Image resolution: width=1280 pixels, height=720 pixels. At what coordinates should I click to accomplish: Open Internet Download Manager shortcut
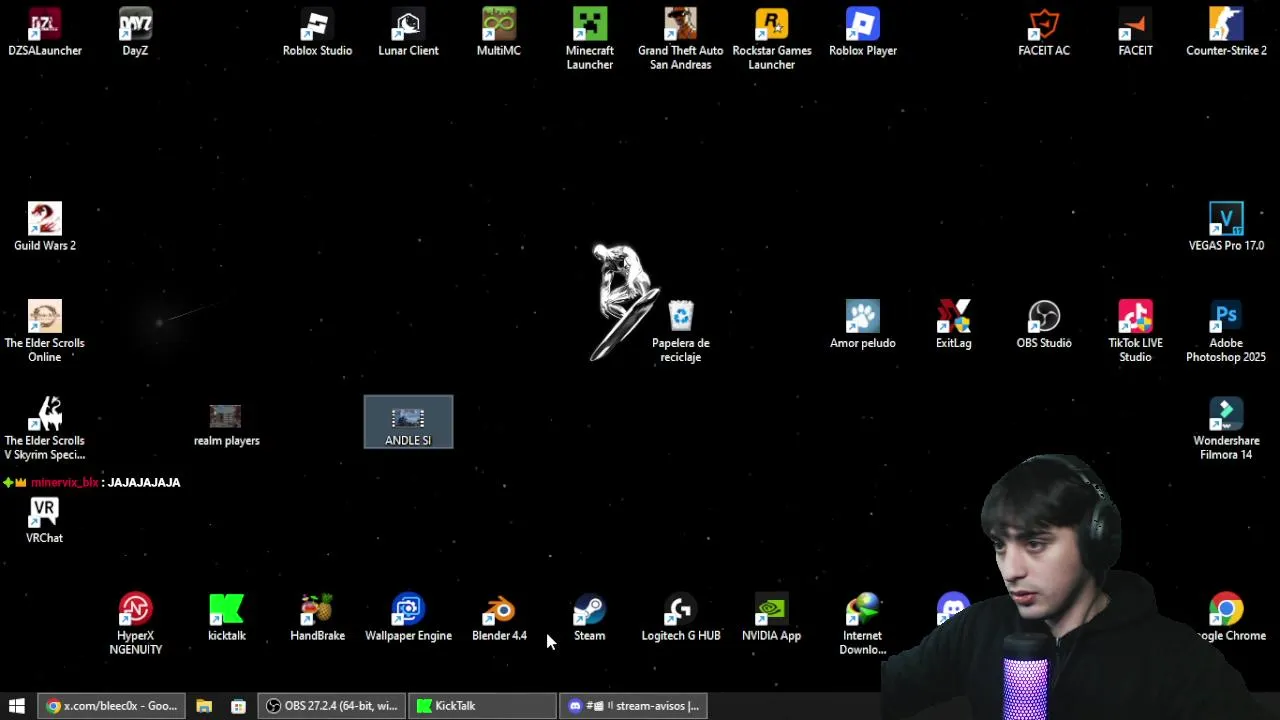click(862, 624)
